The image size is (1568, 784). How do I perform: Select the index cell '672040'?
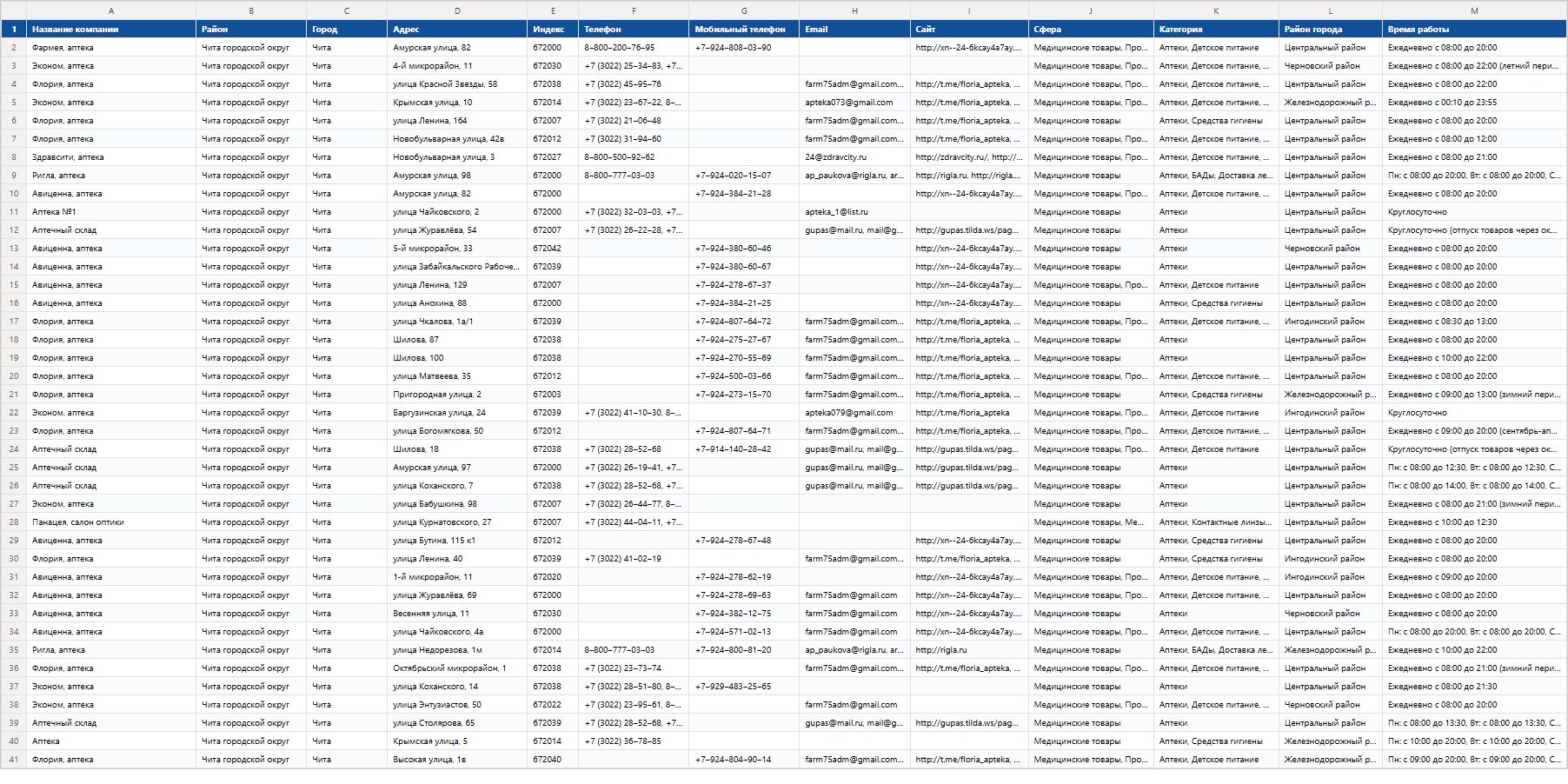(x=553, y=760)
